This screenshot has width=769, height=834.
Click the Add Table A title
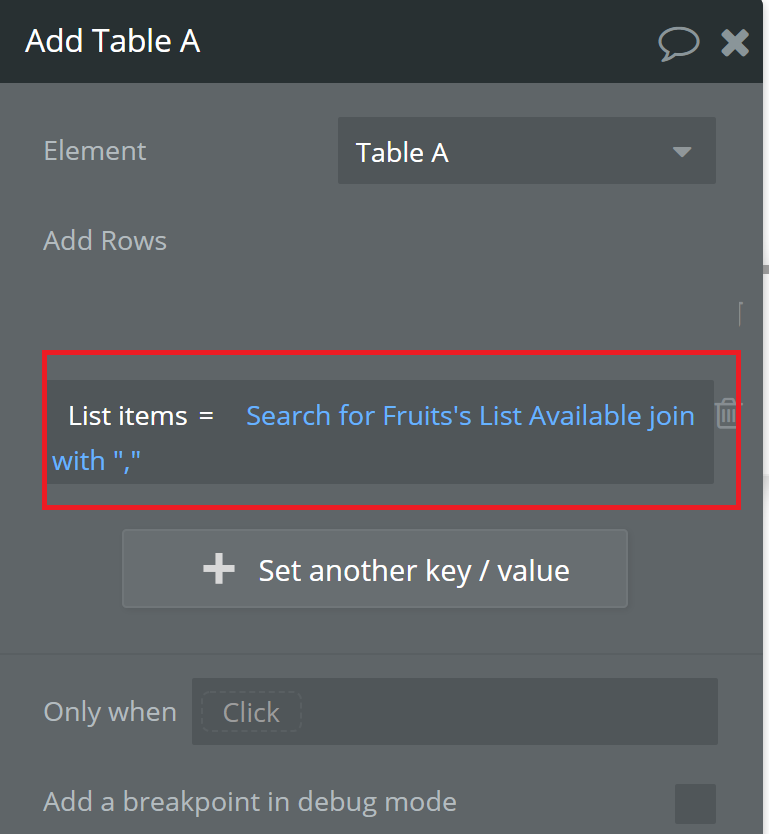[x=113, y=41]
